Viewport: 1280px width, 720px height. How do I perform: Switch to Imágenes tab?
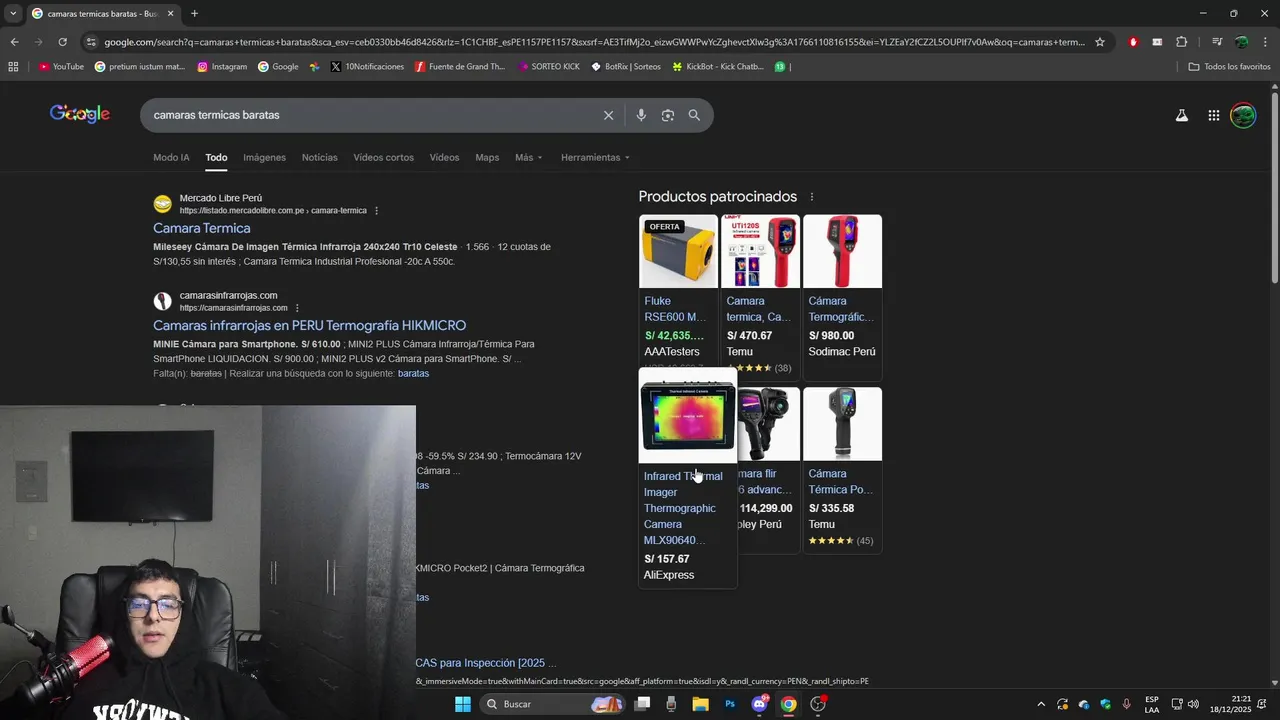[264, 157]
